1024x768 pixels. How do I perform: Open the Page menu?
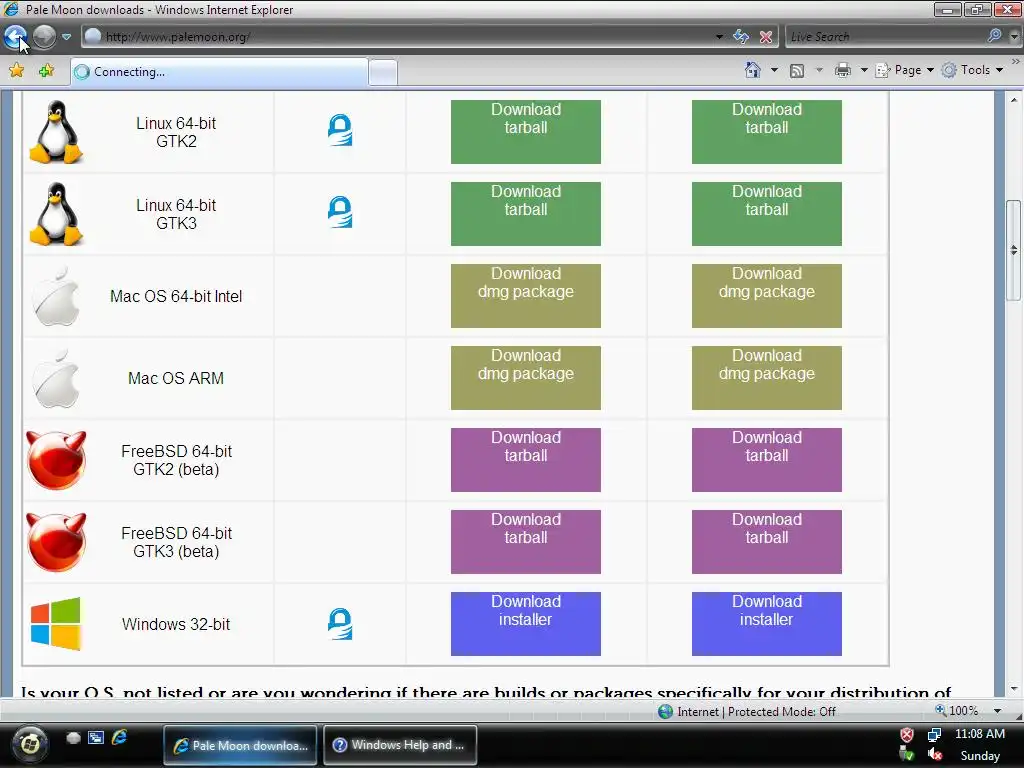click(904, 70)
